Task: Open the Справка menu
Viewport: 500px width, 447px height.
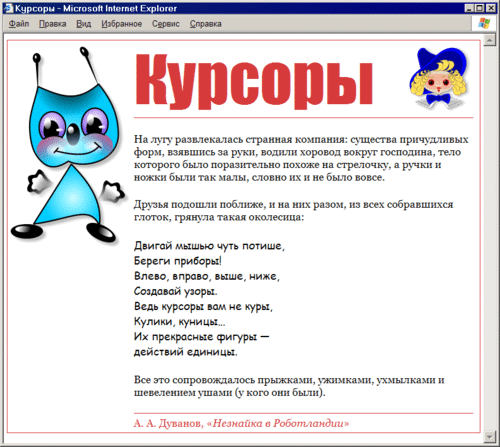Action: point(206,24)
